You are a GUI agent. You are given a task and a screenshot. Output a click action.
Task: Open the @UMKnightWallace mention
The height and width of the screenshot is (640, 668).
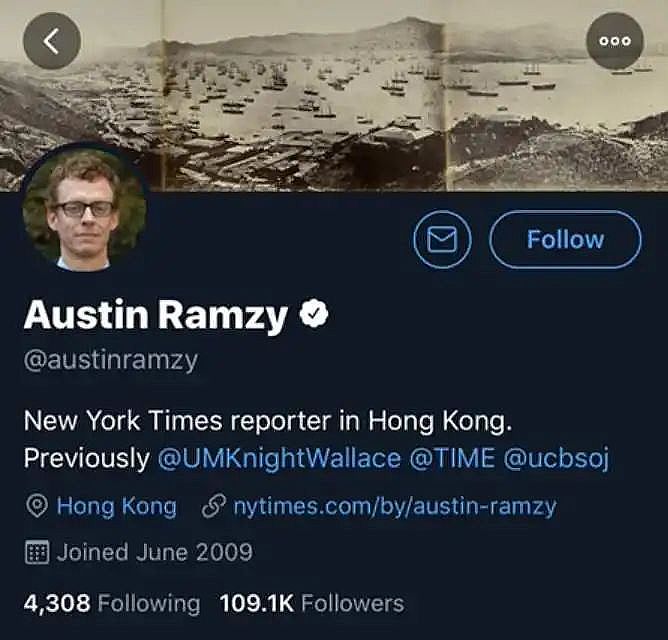point(279,459)
